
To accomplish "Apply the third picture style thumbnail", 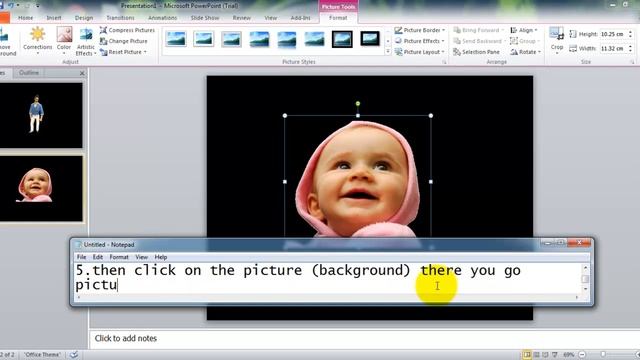I will tap(231, 39).
